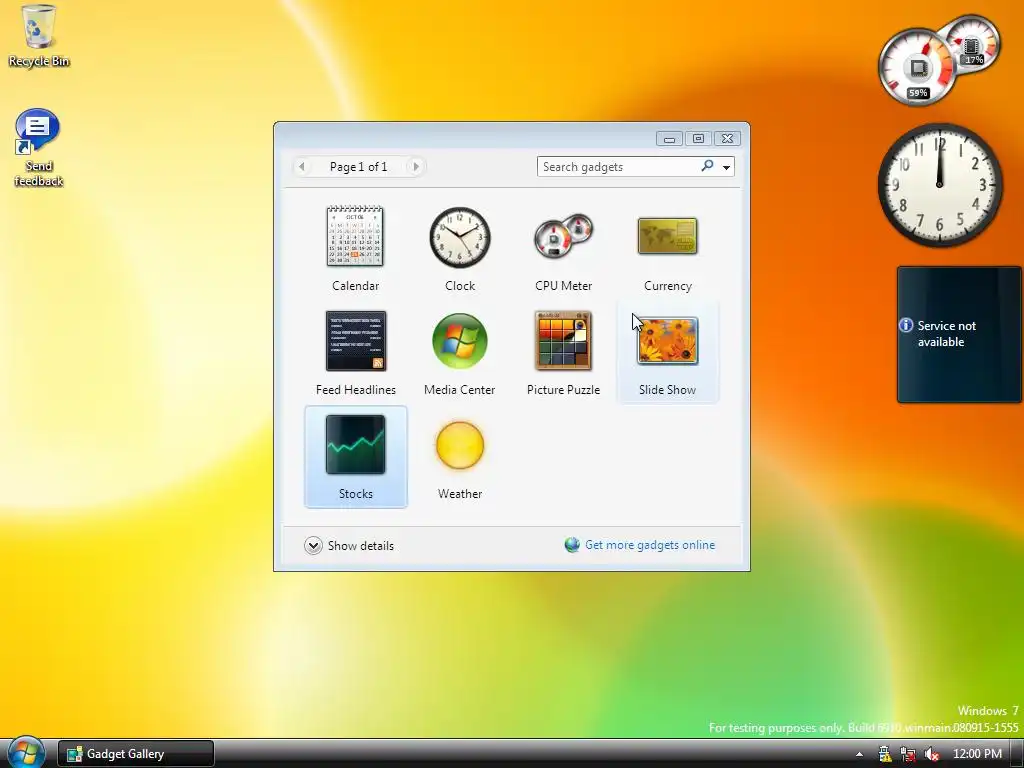
Task: Click Gadget Gallery taskbar button
Action: (x=136, y=754)
